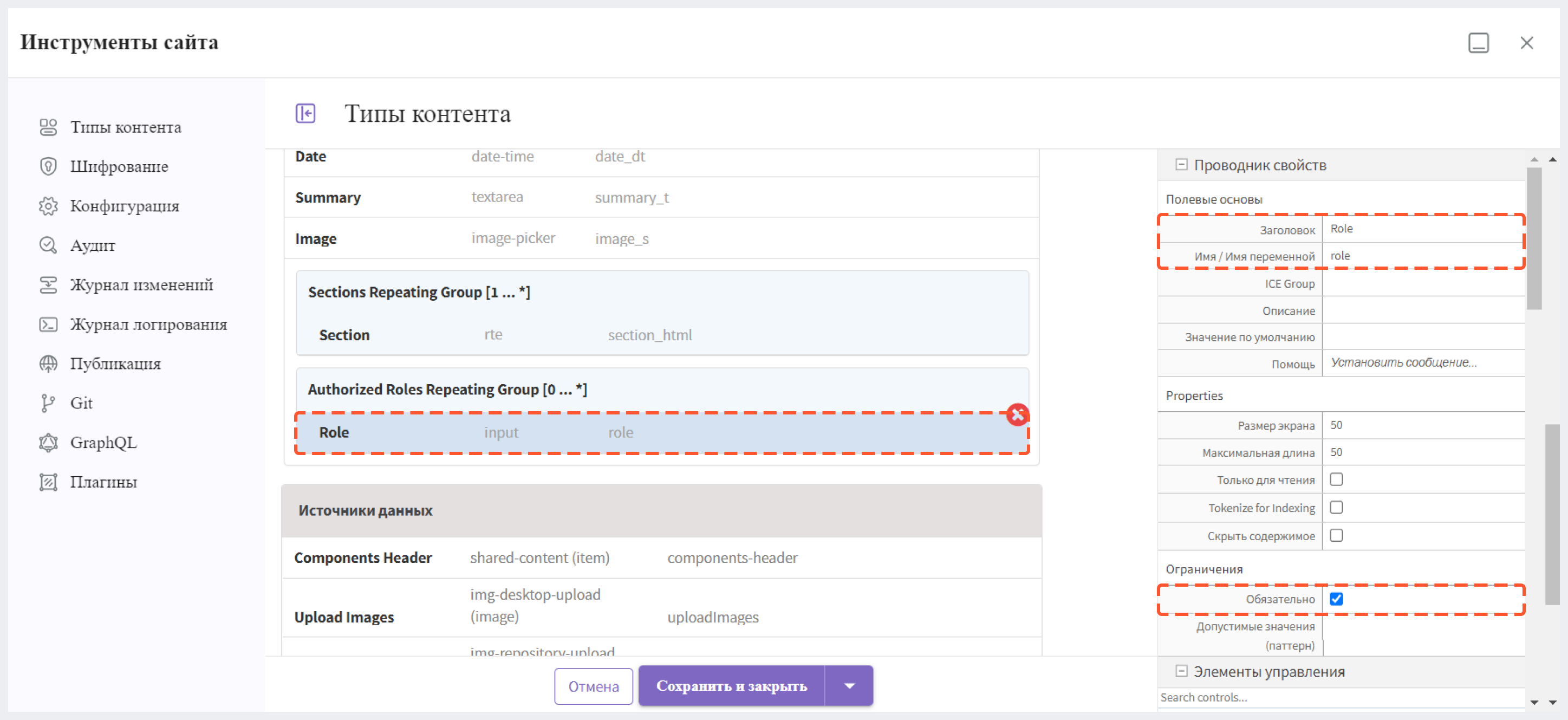Click the outer scrollbar down arrow
The height and width of the screenshot is (720, 1568).
[1553, 702]
